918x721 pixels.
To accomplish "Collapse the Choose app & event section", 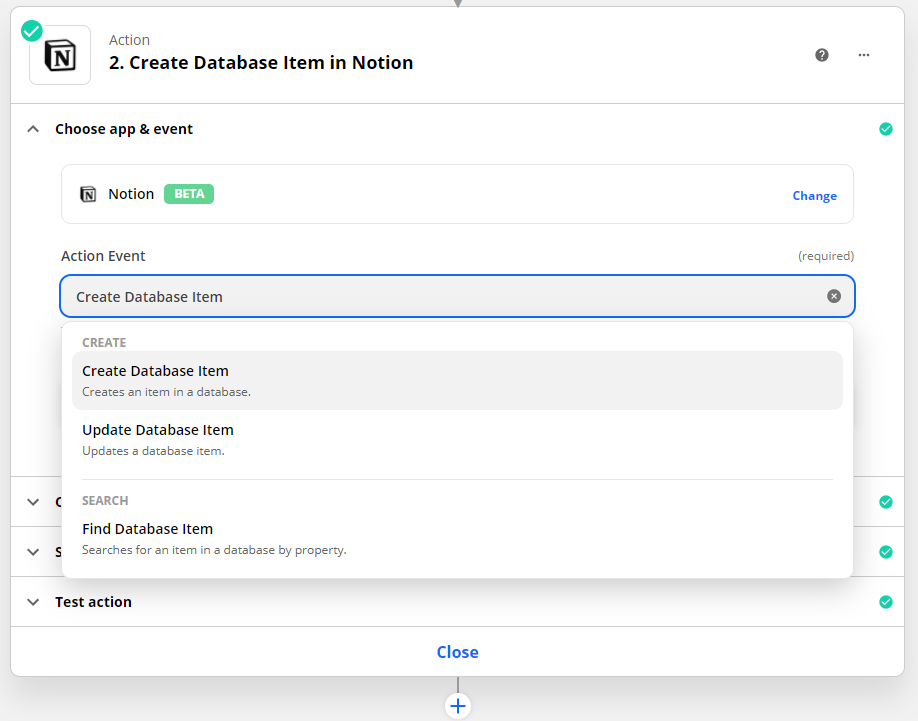I will [x=33, y=129].
